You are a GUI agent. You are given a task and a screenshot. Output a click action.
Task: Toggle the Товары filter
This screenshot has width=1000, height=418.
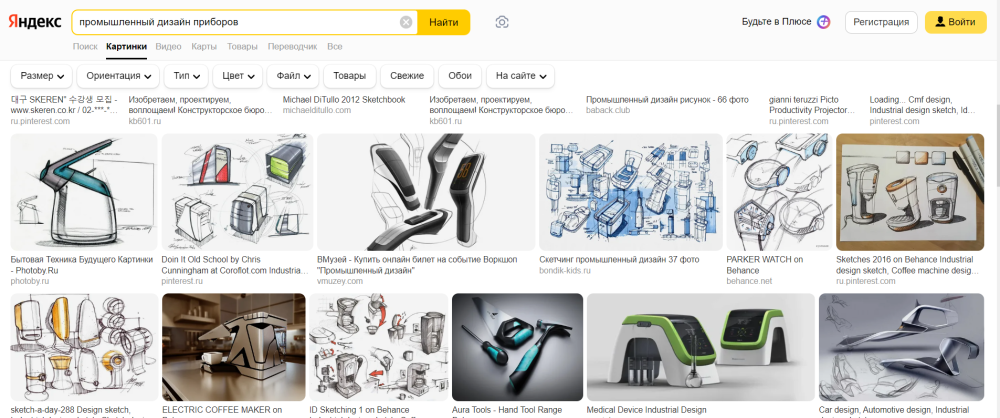coord(349,76)
